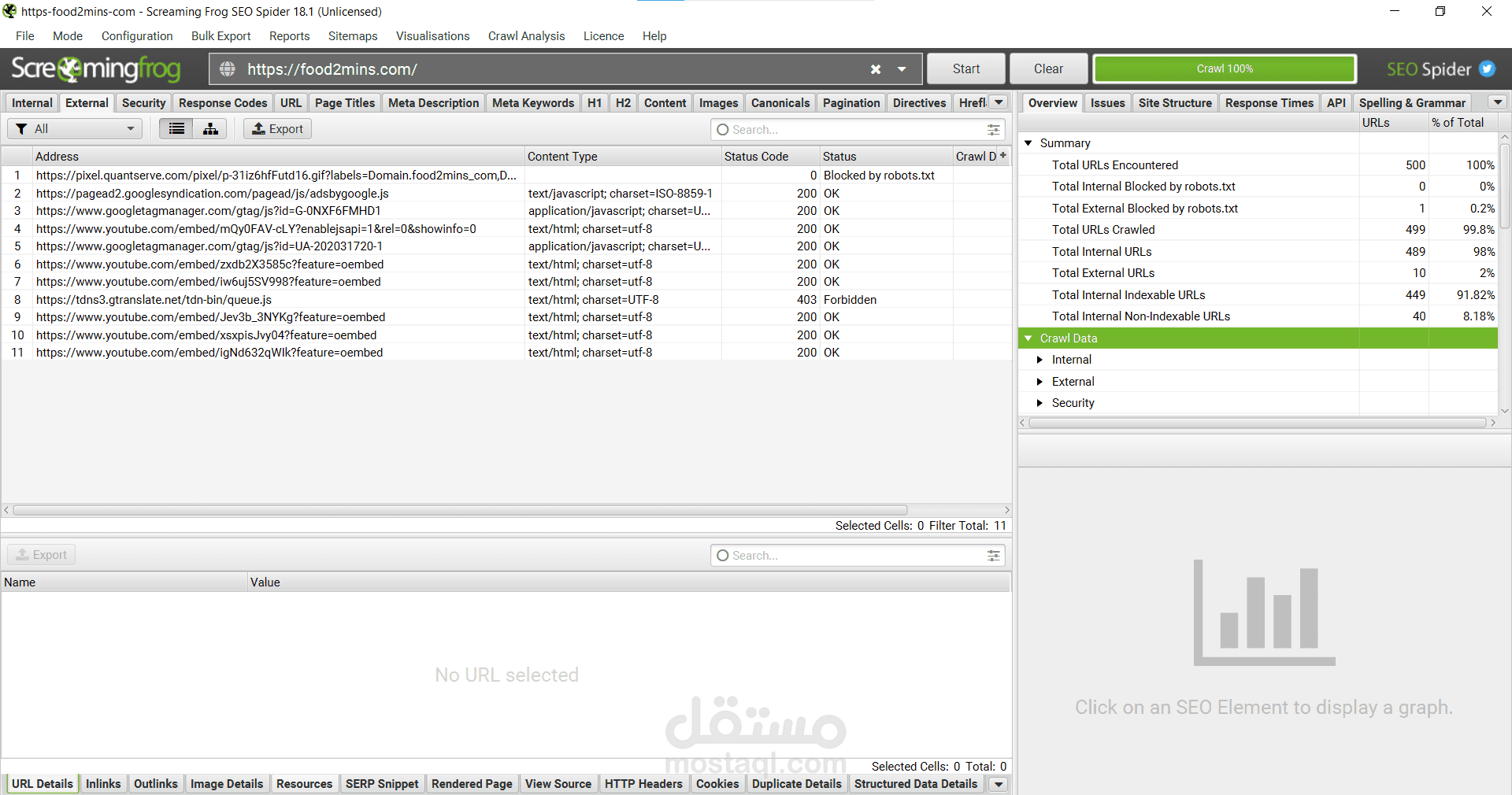
Task: Click Export in the top toolbar
Action: point(277,129)
